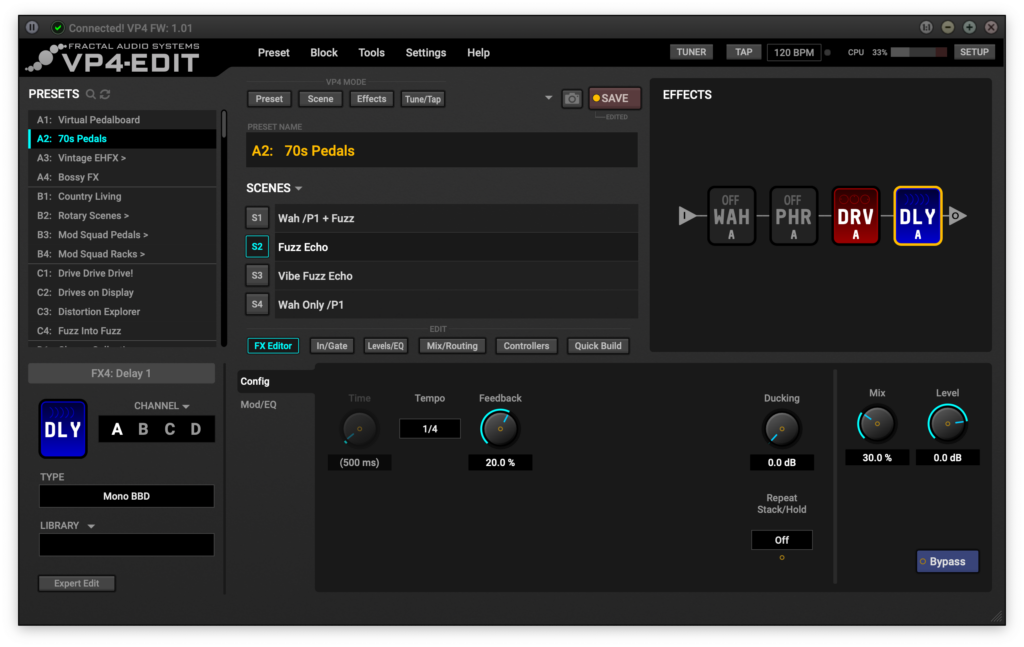Viewport: 1024px width, 647px height.
Task: Open the Tuner
Action: click(691, 52)
